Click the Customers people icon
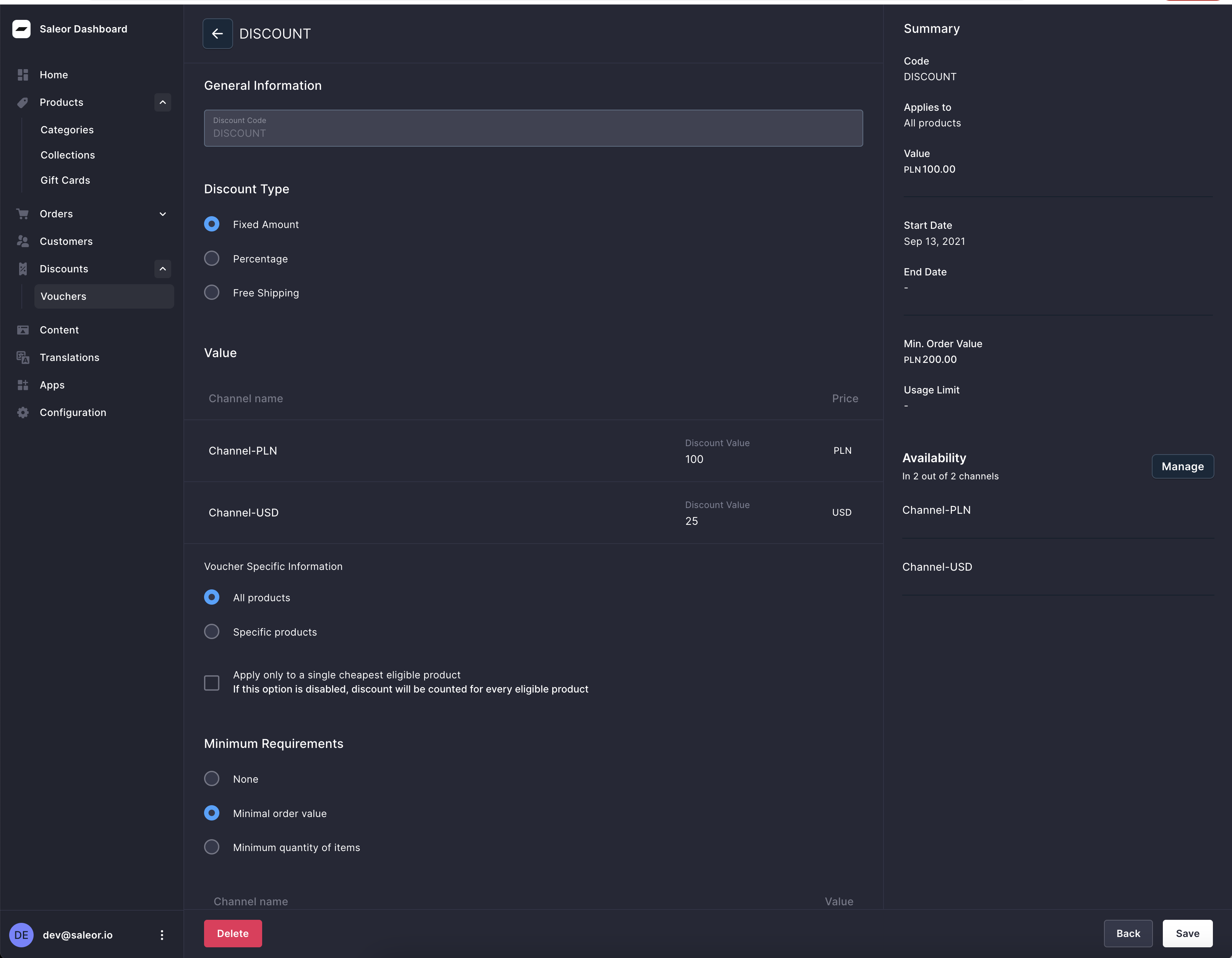Image resolution: width=1232 pixels, height=958 pixels. coord(23,241)
